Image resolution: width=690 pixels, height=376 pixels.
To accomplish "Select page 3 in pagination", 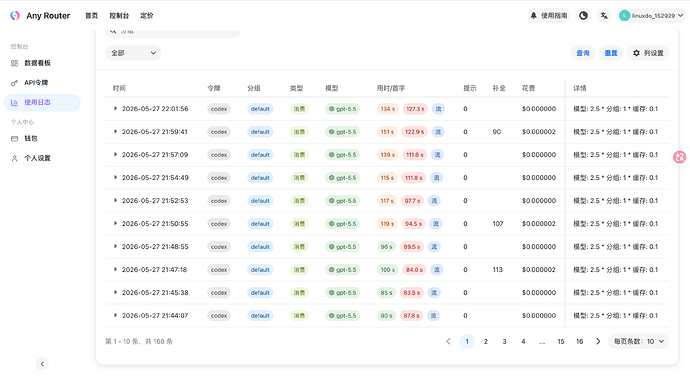I will point(504,341).
